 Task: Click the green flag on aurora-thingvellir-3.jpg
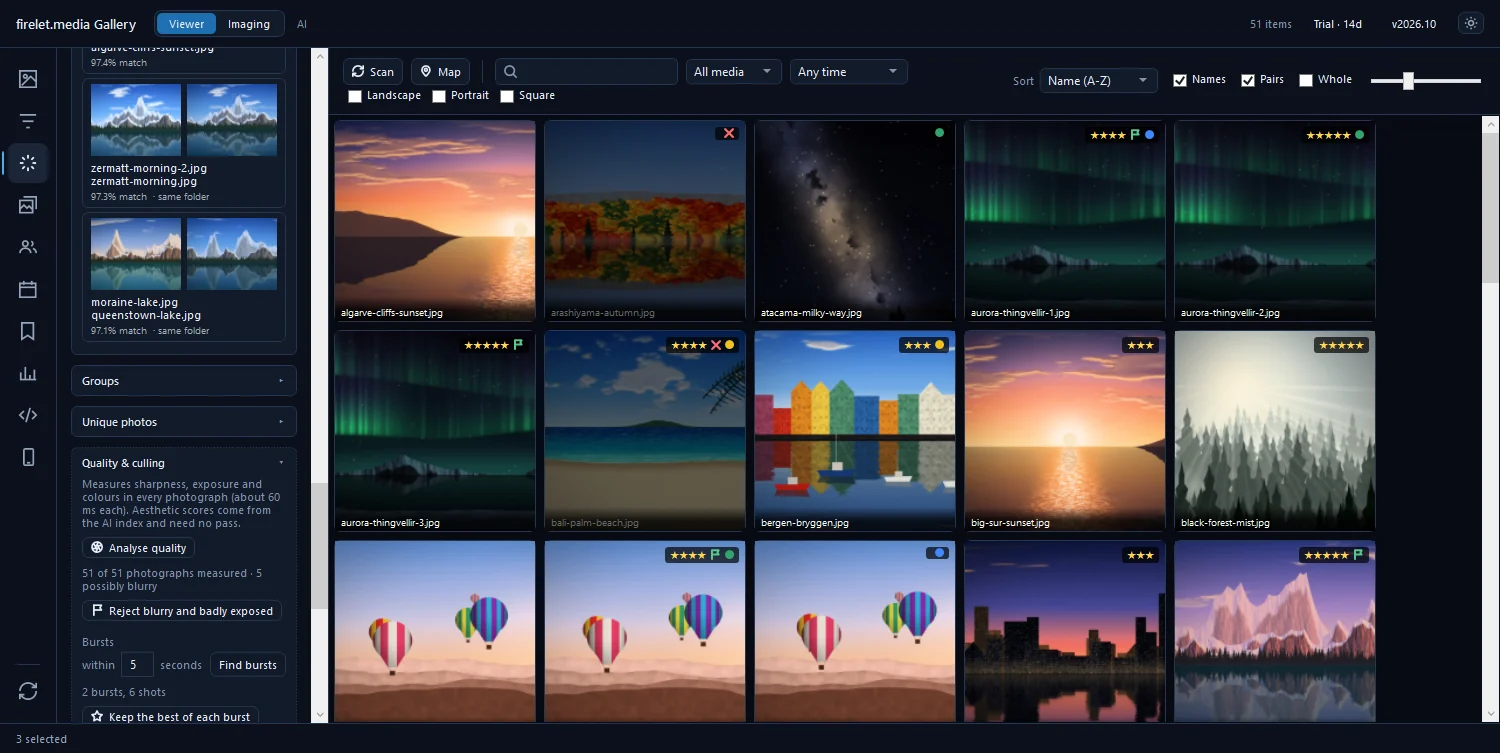point(519,345)
